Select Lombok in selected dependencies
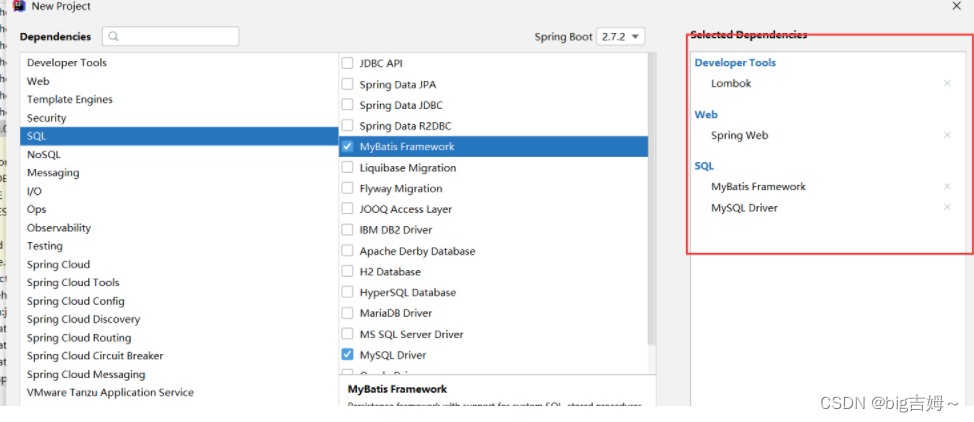The width and height of the screenshot is (974, 422). pyautogui.click(x=731, y=83)
